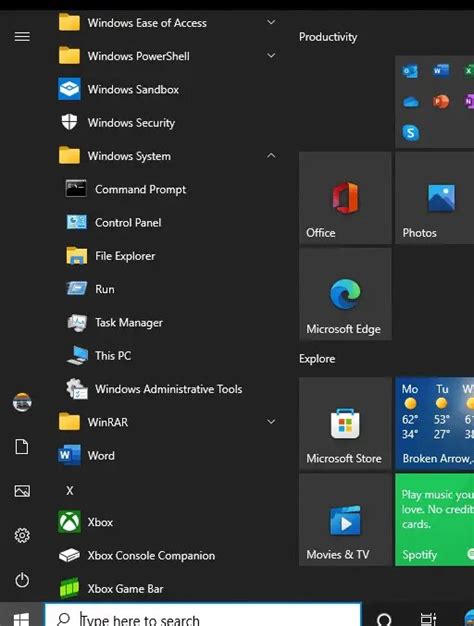
Task: Open the Photos tile
Action: pos(434,198)
